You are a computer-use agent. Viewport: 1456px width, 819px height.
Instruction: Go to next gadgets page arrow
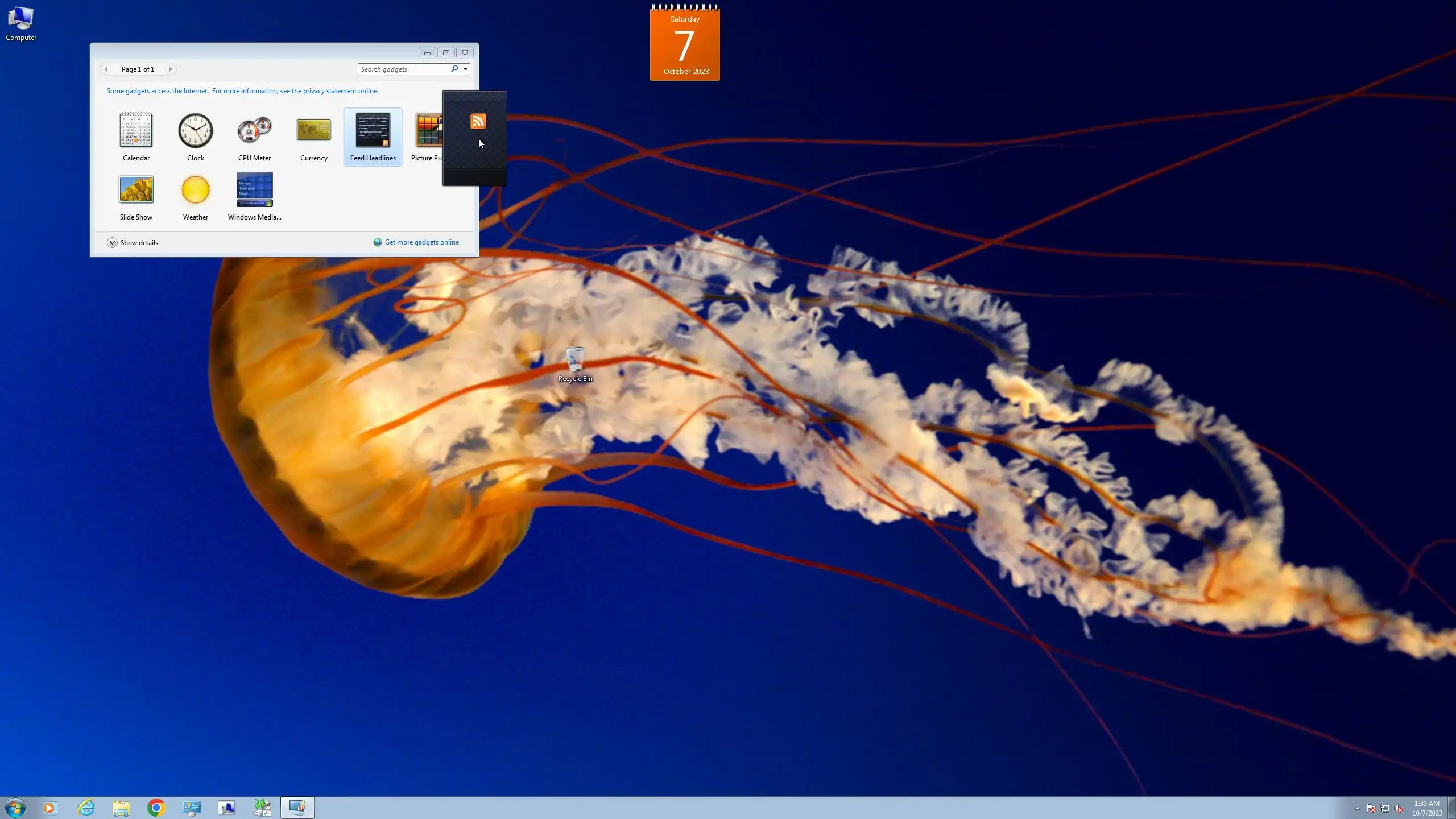tap(170, 69)
